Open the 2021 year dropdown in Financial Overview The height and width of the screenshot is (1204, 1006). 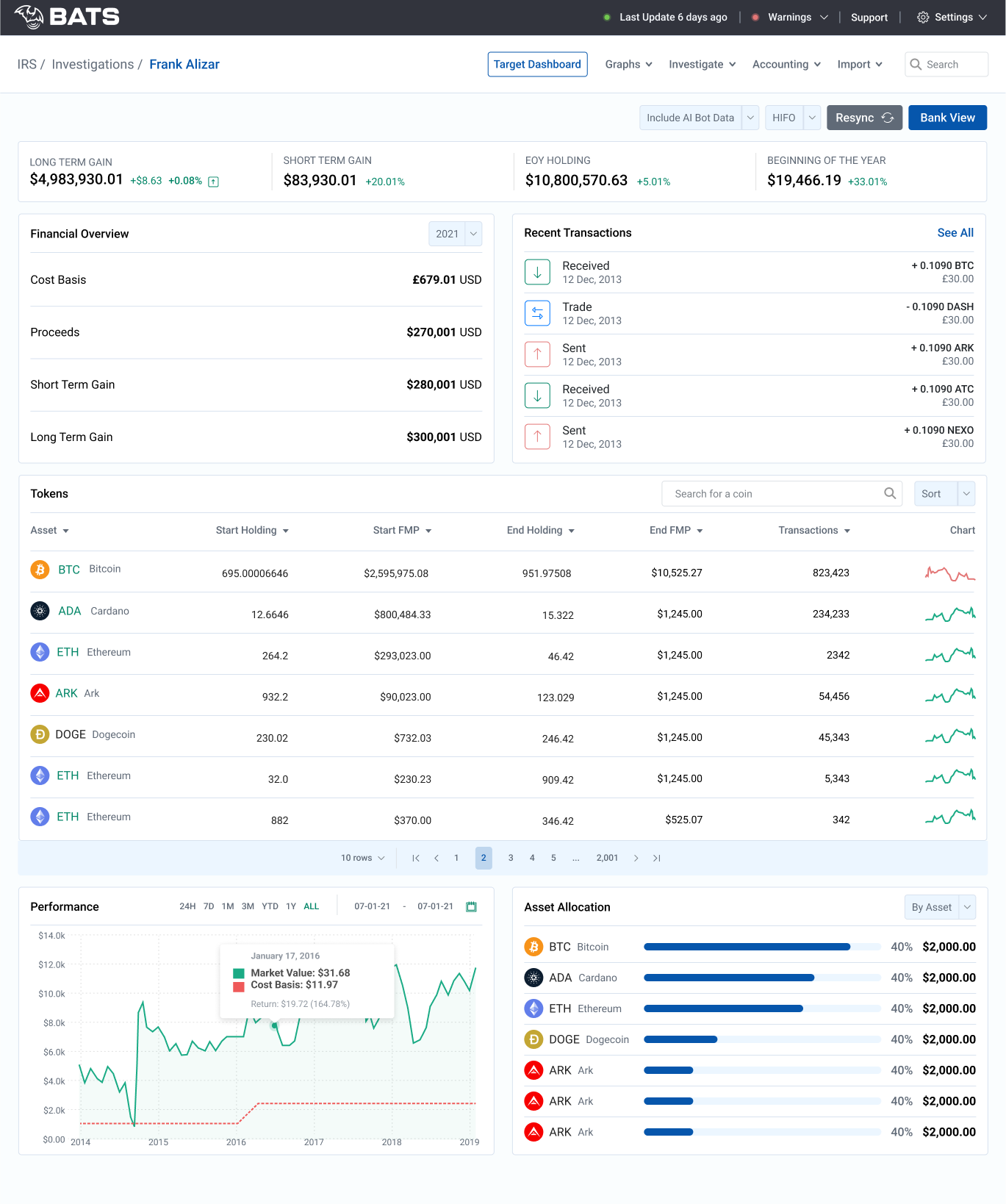455,234
